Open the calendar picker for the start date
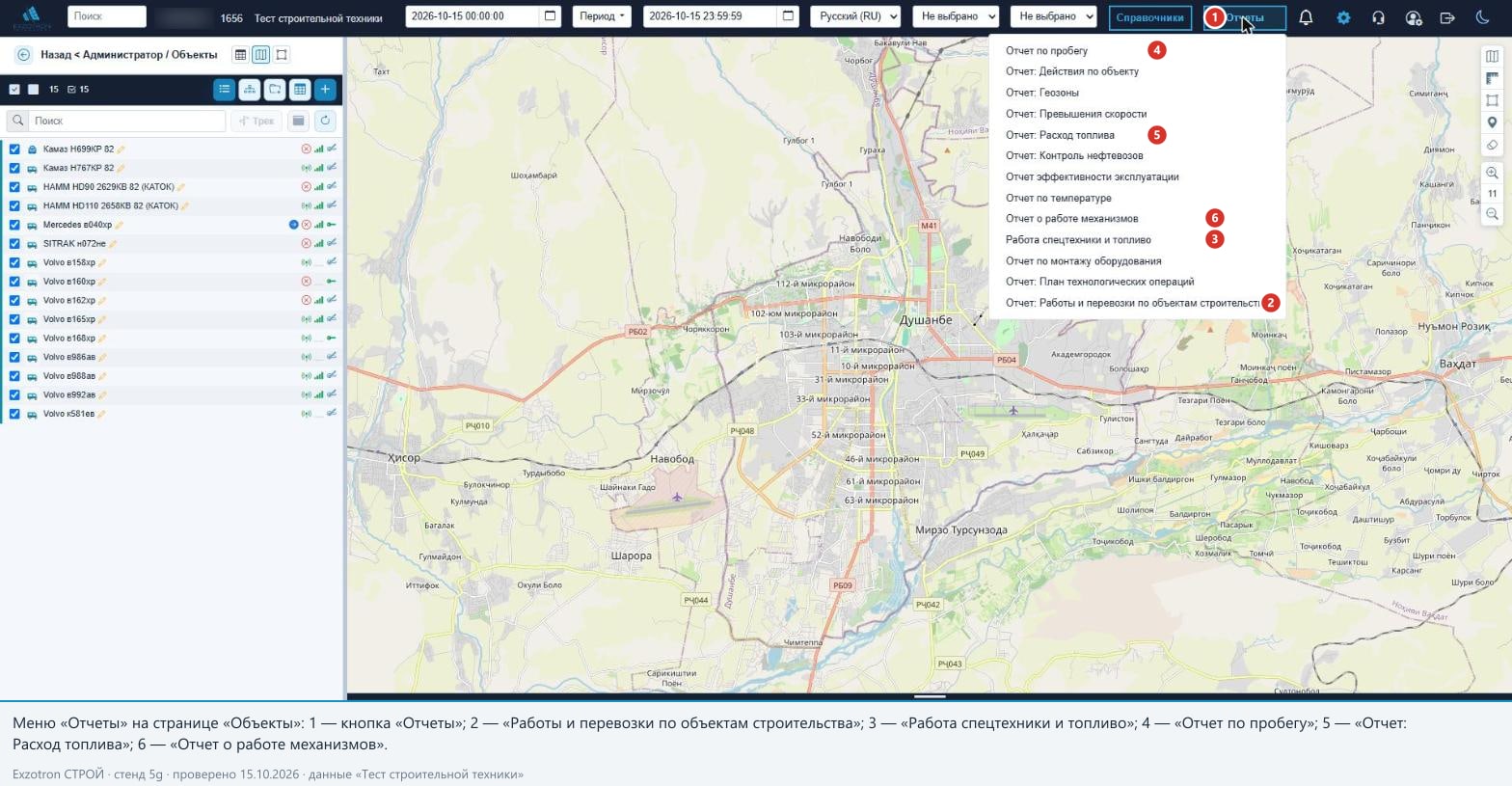Viewport: 1512px width, 786px height. click(x=550, y=16)
